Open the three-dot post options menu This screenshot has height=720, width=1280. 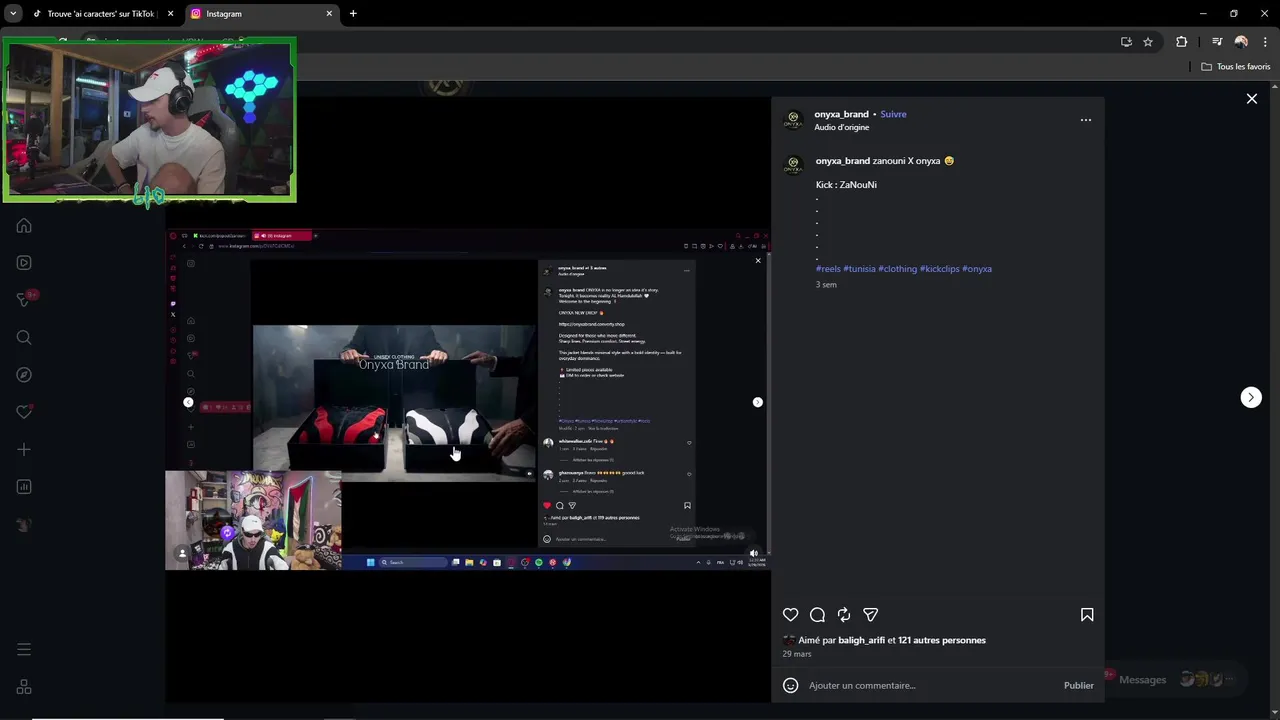1086,120
